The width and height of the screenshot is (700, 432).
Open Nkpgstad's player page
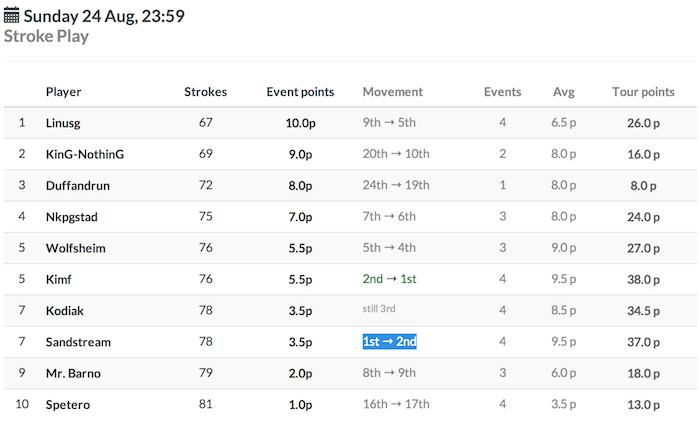click(71, 217)
